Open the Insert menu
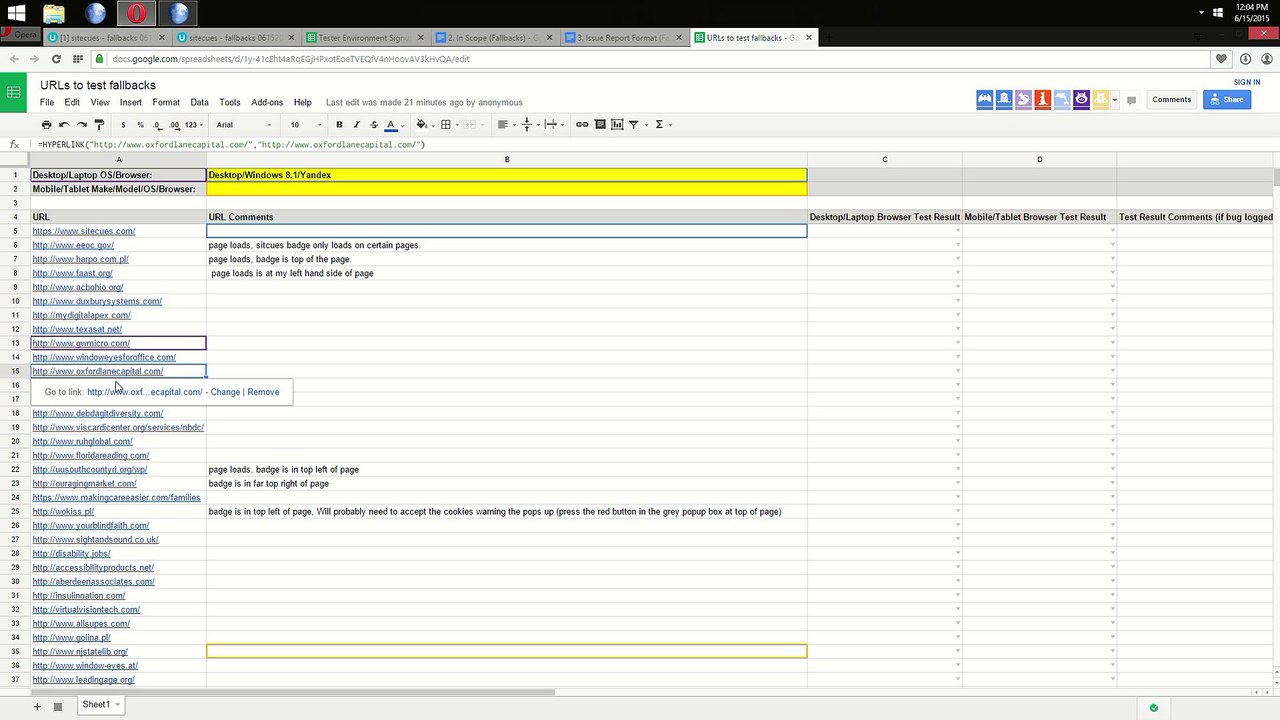The image size is (1280, 720). click(x=131, y=102)
